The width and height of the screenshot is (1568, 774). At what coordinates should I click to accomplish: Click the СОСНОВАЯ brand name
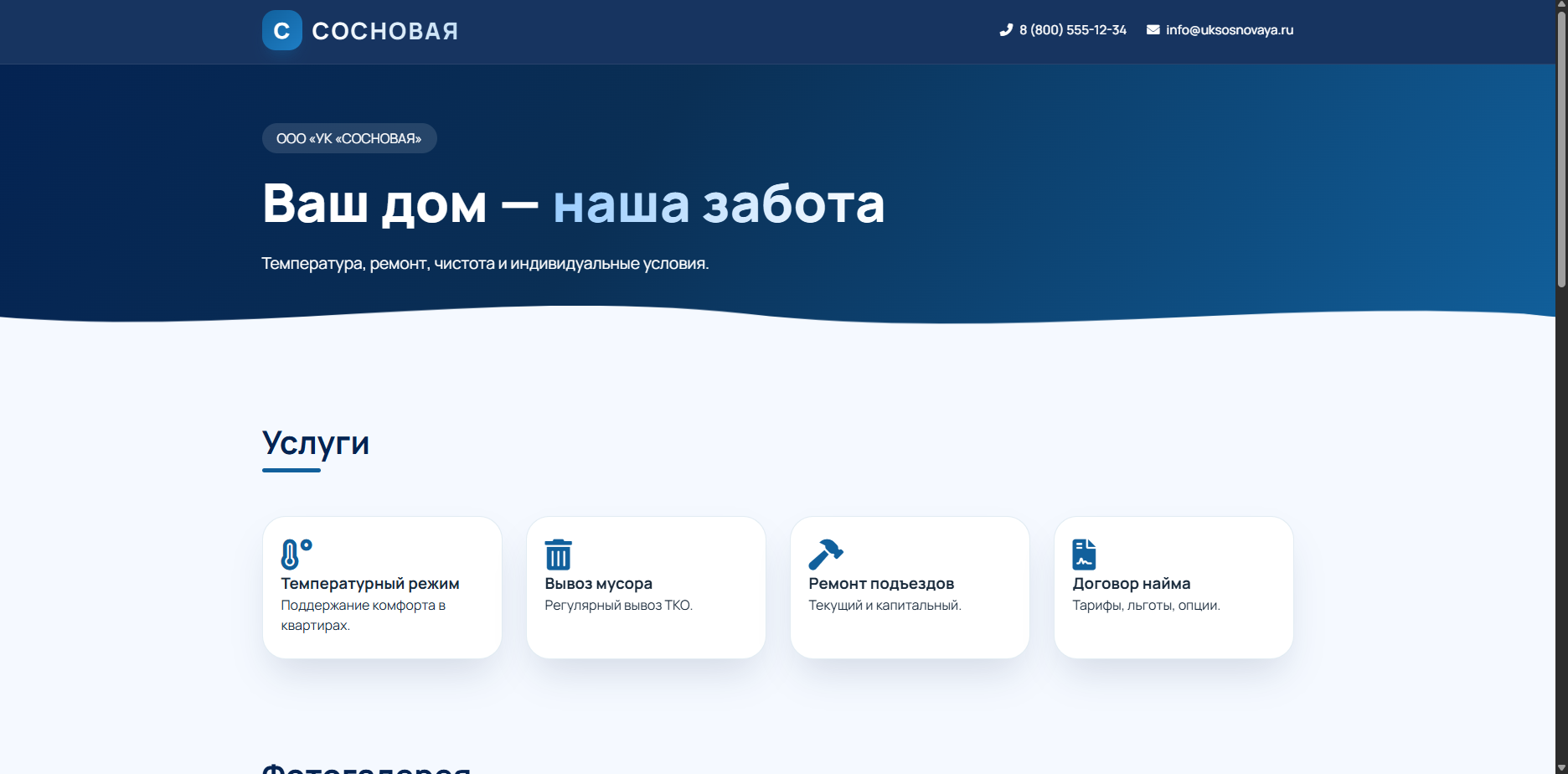click(x=385, y=31)
